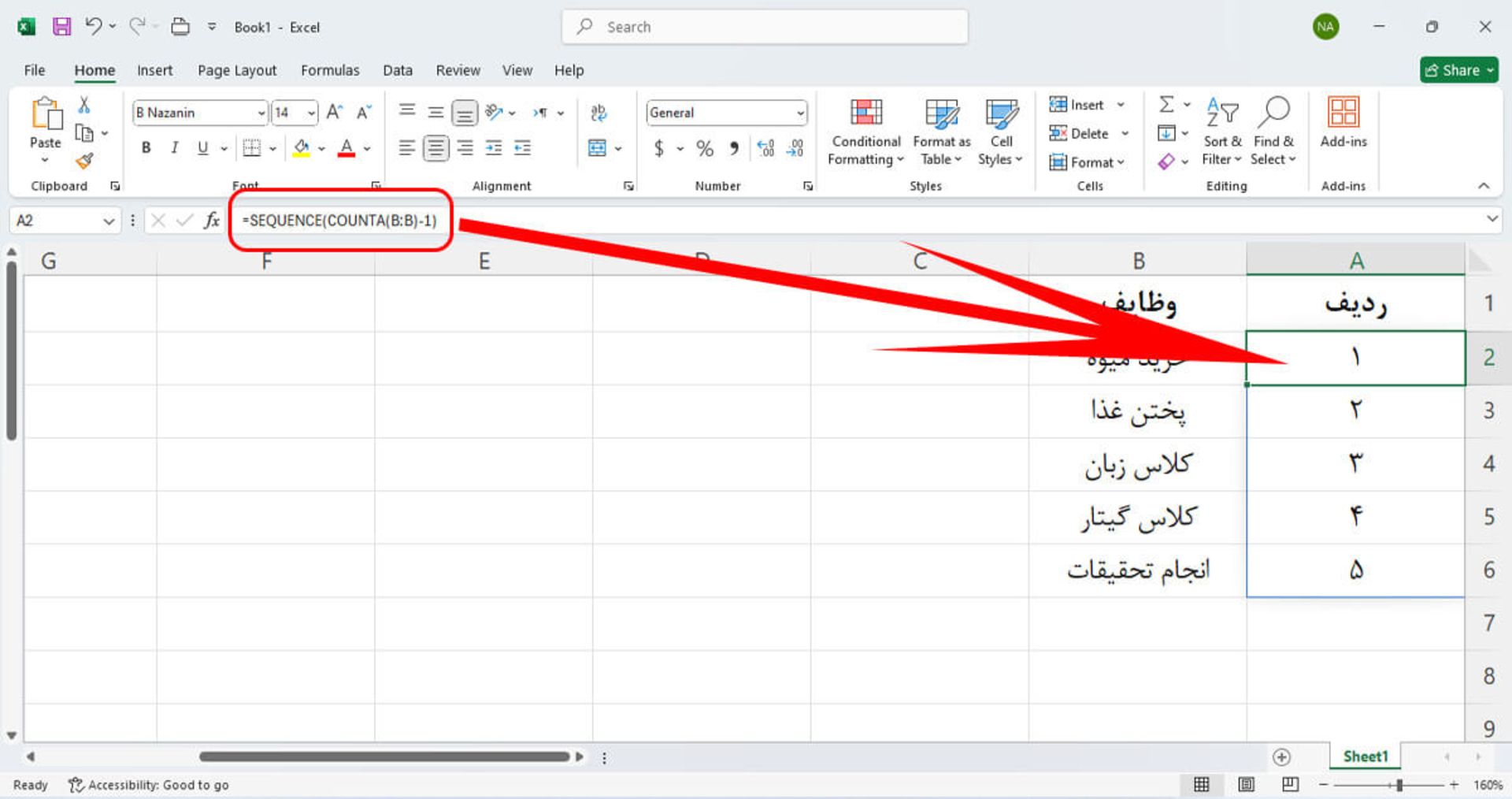The width and height of the screenshot is (1512, 799).
Task: Apply italic formatting
Action: 174,147
